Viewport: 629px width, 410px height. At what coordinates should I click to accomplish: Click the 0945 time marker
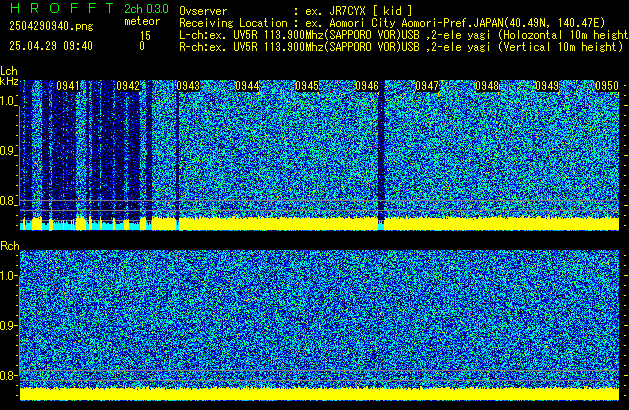[307, 86]
